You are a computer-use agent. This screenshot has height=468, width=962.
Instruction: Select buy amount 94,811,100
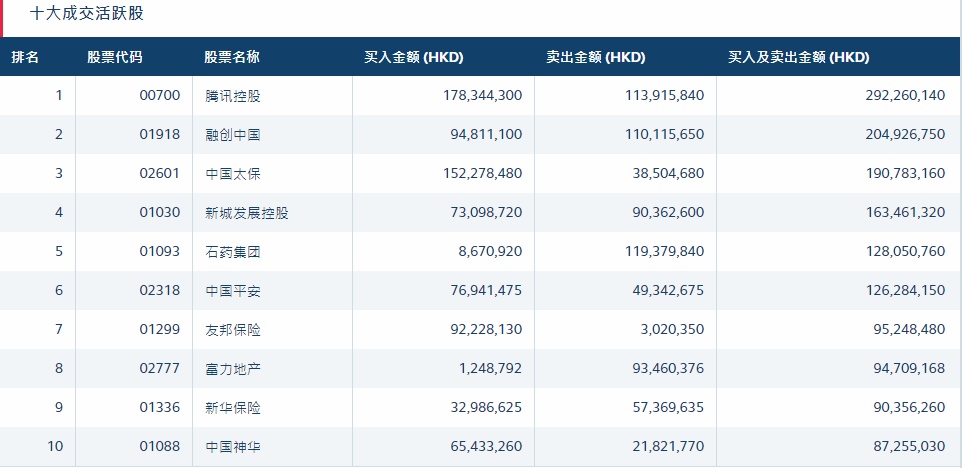[x=487, y=134]
